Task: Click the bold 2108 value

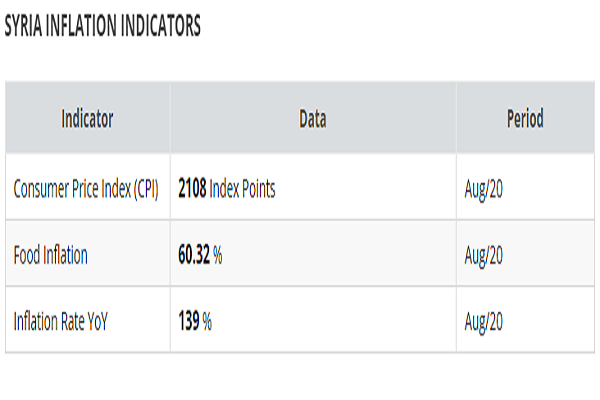Action: 192,188
